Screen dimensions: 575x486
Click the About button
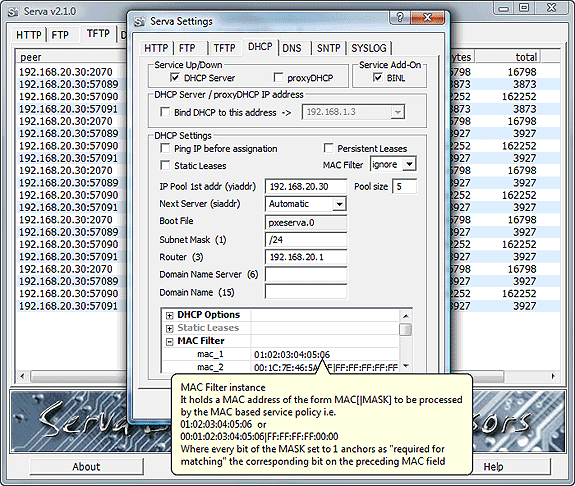86,467
